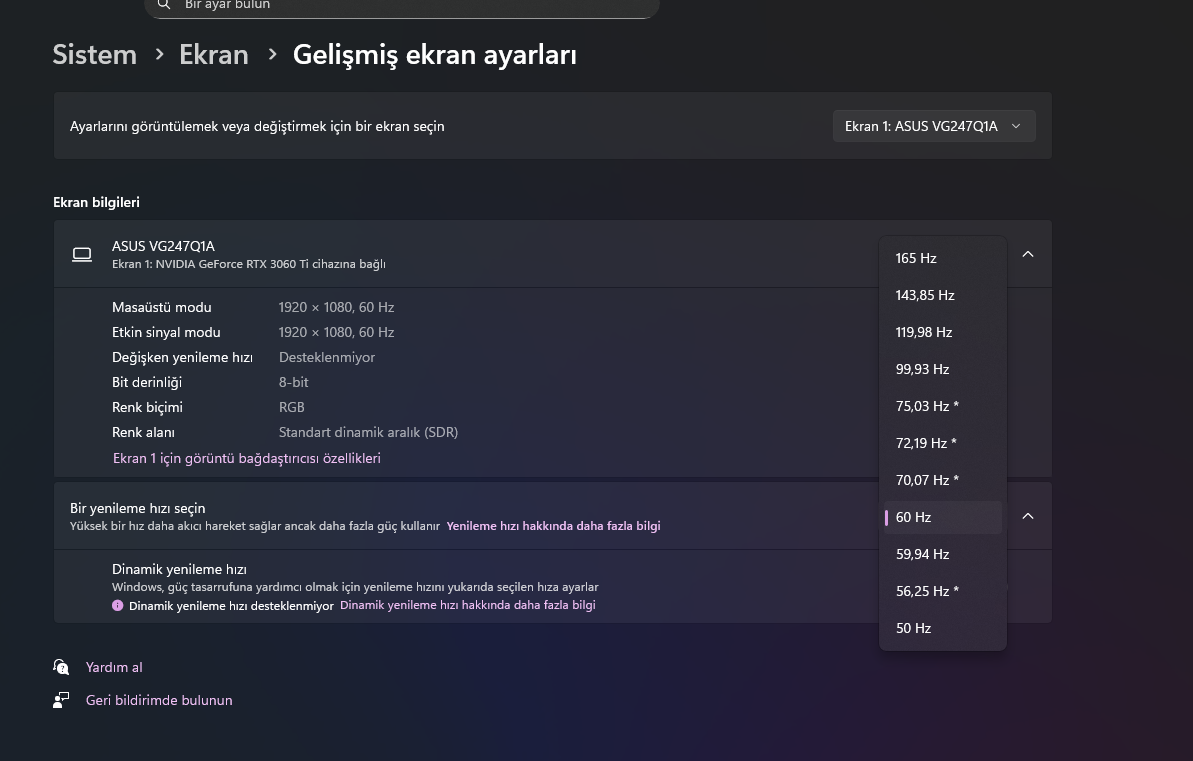Open Yenileme hızı hakkında daha fazla bilgi link
This screenshot has width=1193, height=761.
click(553, 526)
